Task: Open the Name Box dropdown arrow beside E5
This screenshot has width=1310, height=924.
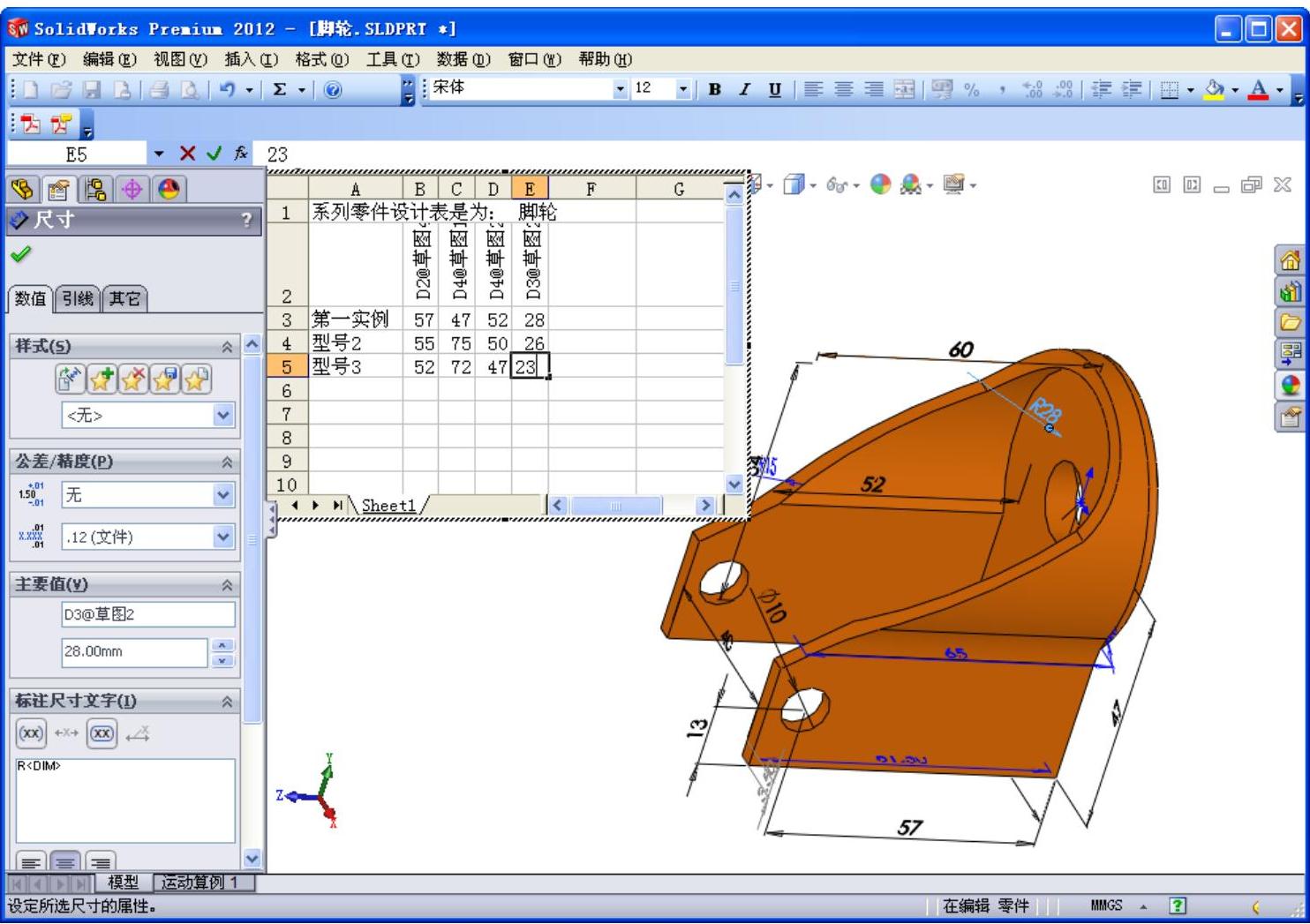Action: point(159,154)
